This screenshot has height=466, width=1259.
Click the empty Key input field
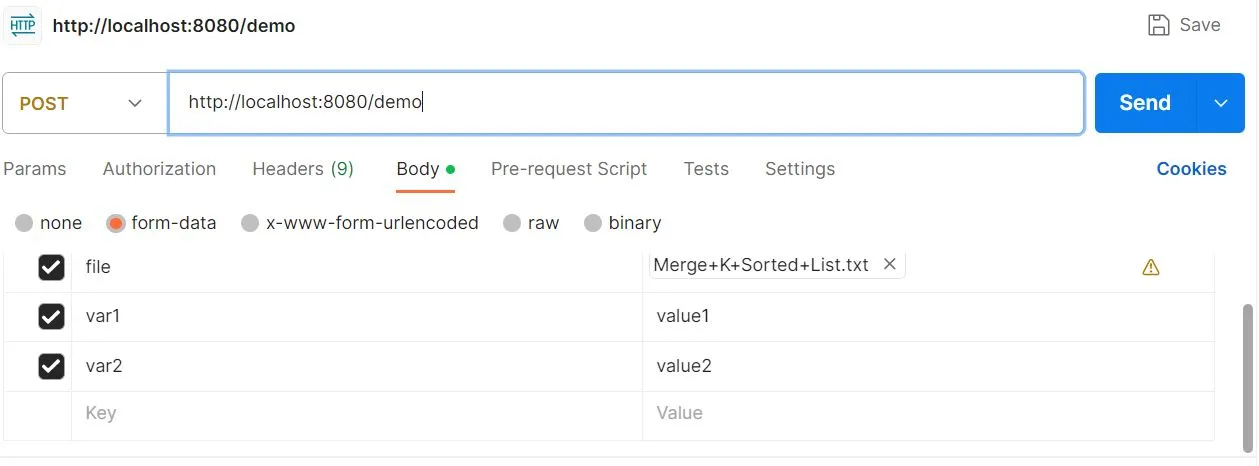(x=356, y=413)
